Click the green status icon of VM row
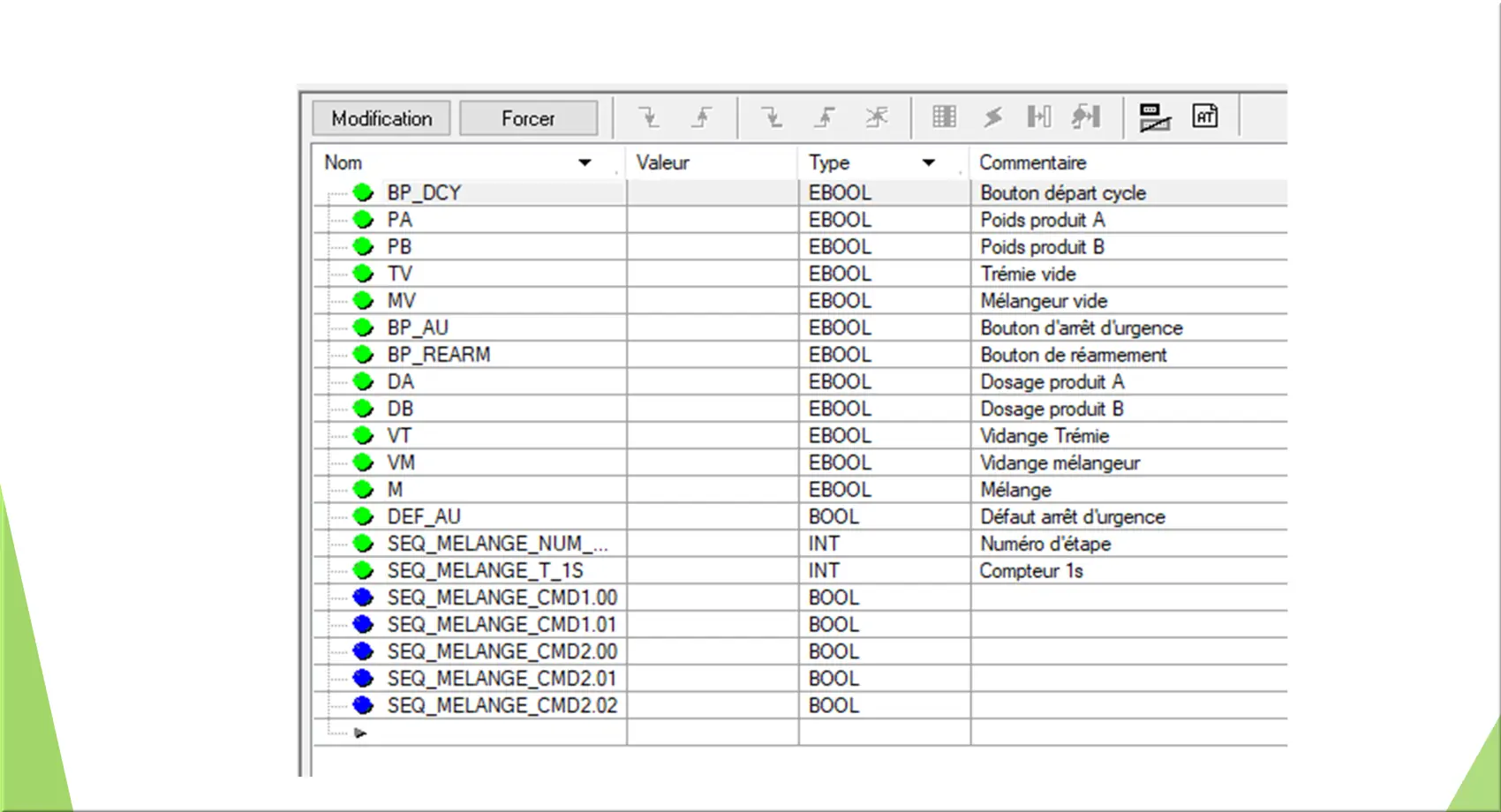 (x=363, y=462)
